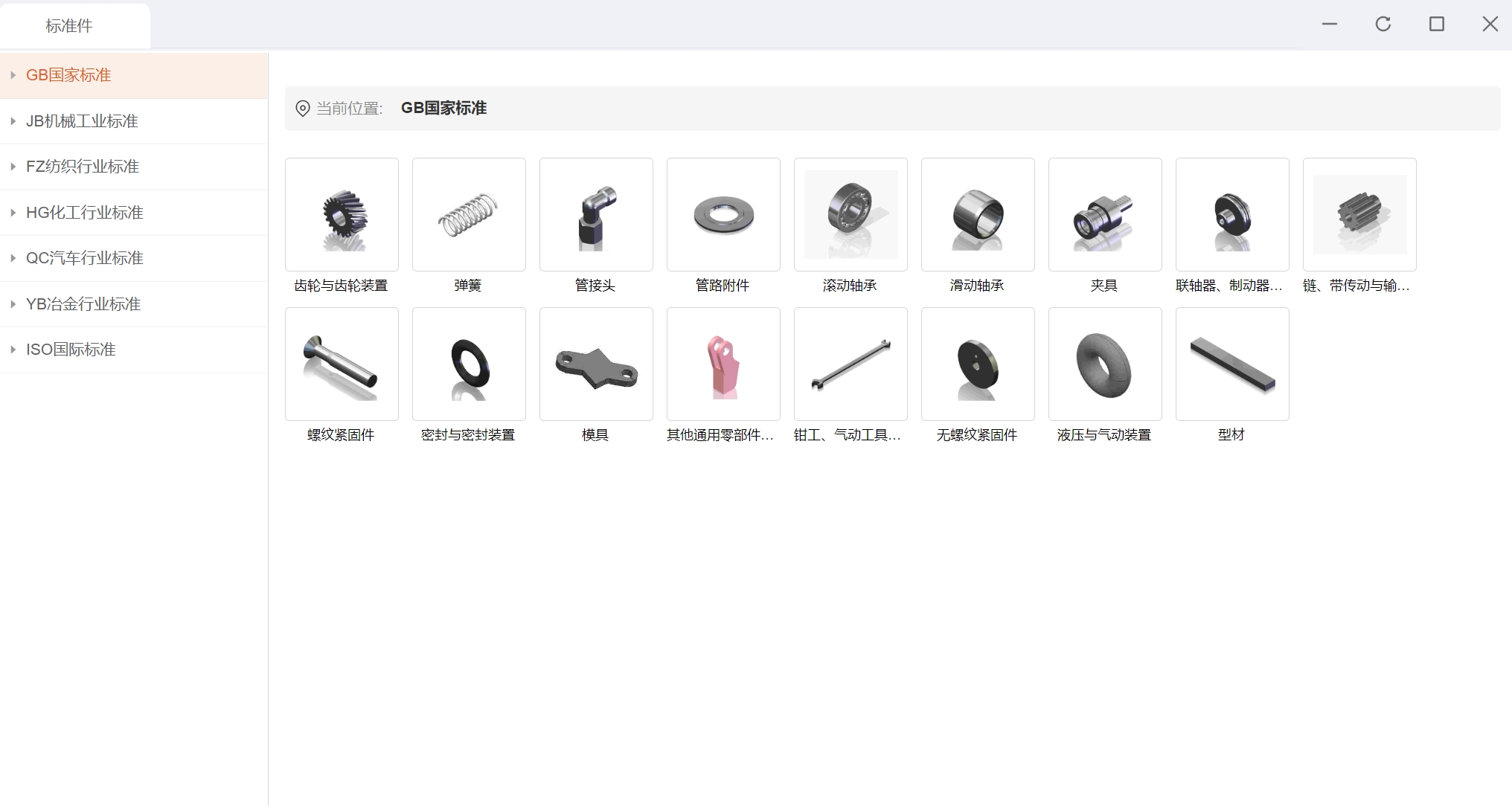This screenshot has width=1512, height=810.
Task: Select the 弹簧 spring category icon
Action: tap(469, 214)
